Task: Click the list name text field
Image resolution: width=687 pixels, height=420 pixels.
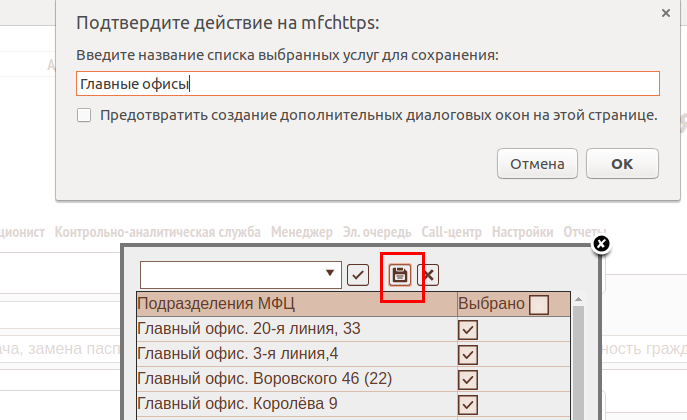Action: point(367,84)
